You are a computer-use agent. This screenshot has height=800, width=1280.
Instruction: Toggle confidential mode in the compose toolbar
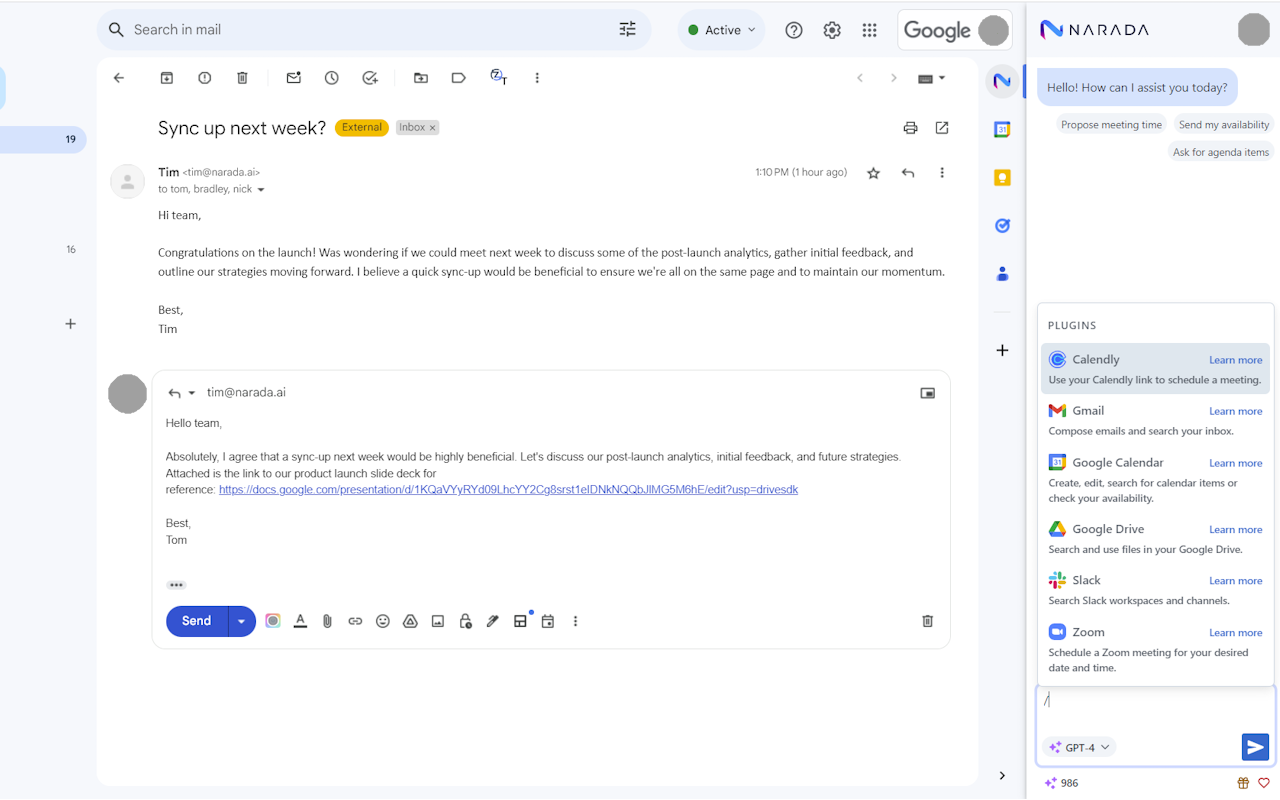(465, 620)
